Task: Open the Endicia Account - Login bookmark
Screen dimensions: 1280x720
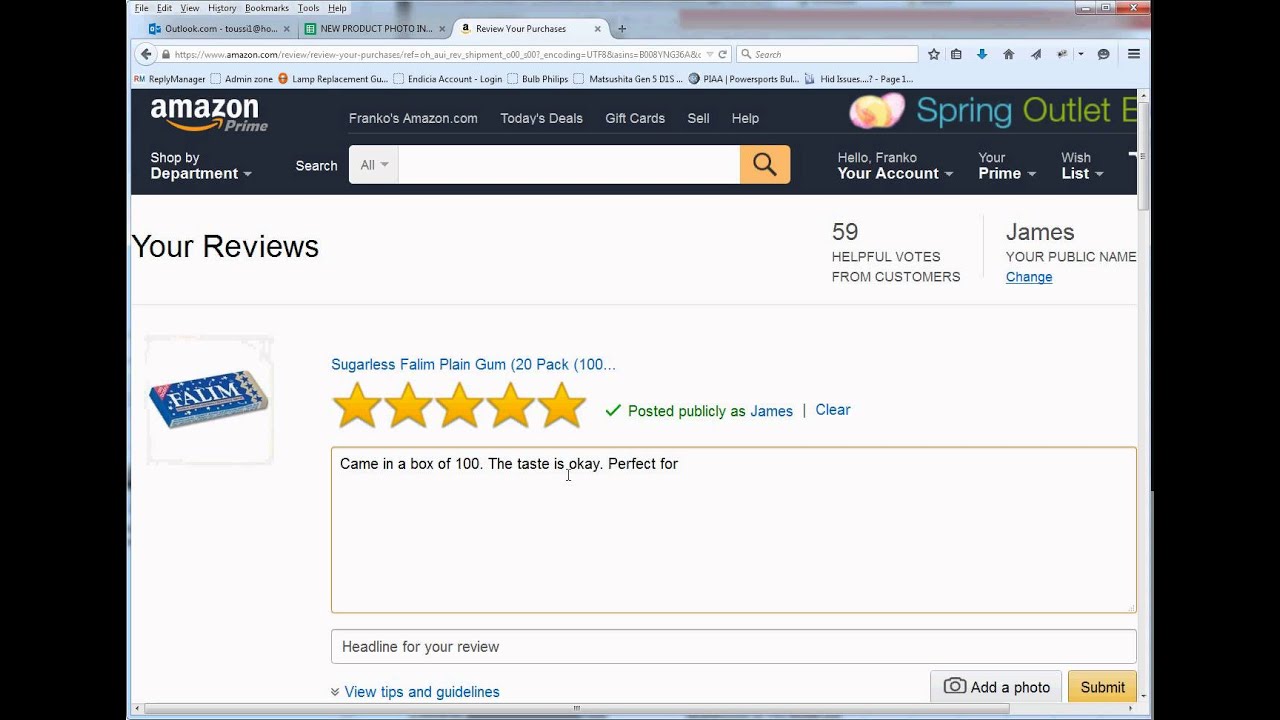Action: click(x=448, y=79)
